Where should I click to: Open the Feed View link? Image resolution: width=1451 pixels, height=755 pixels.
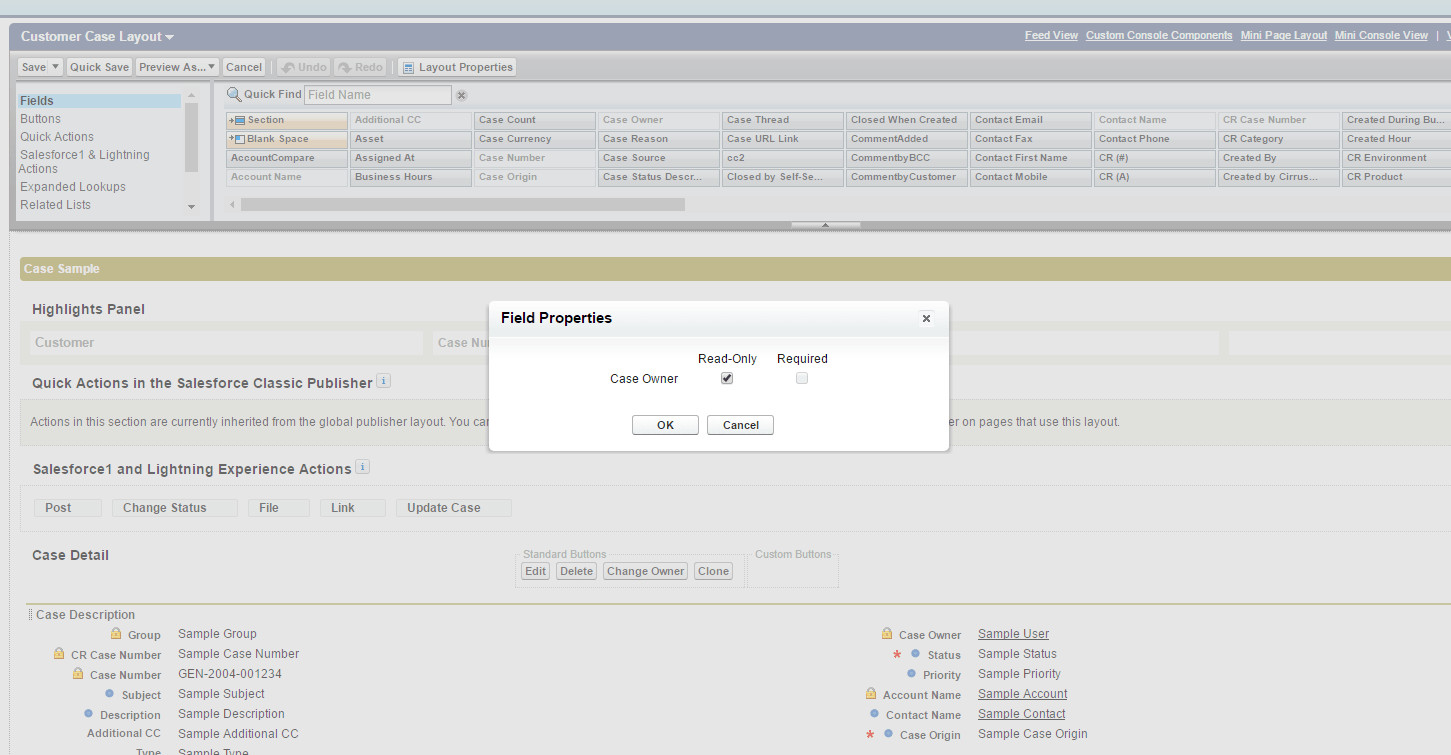[x=1051, y=35]
